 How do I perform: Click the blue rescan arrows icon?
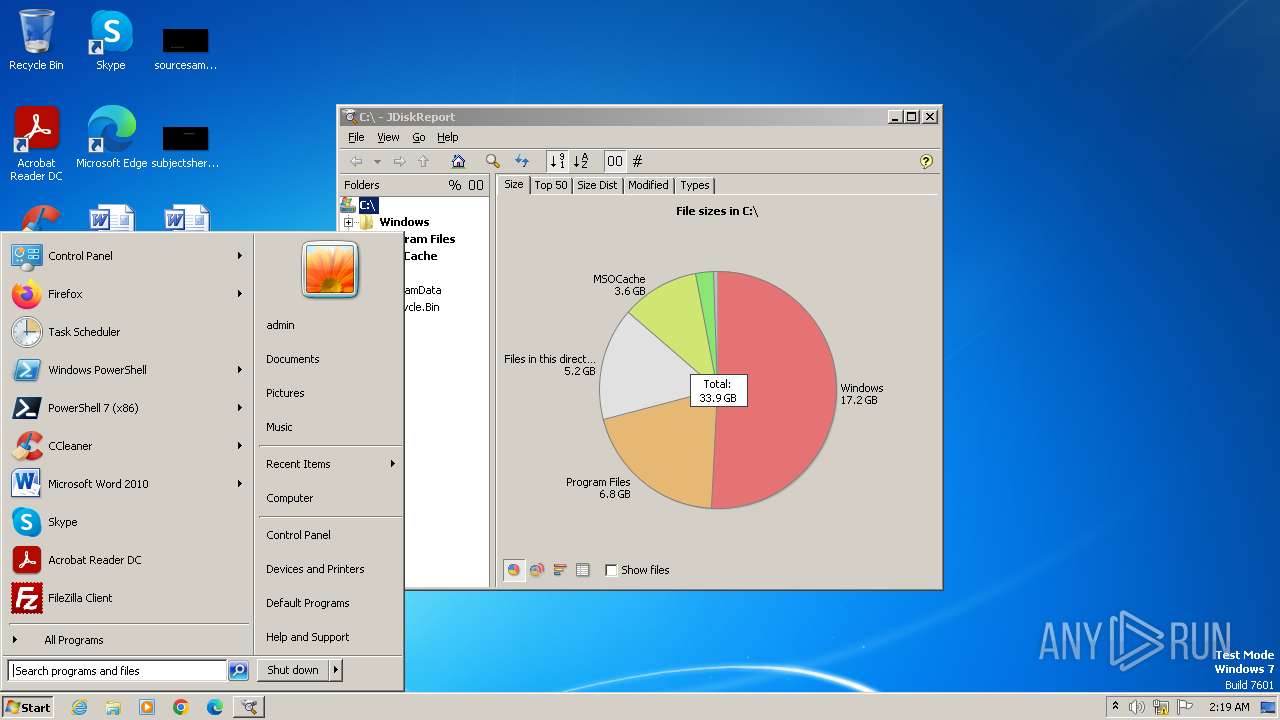click(x=521, y=161)
